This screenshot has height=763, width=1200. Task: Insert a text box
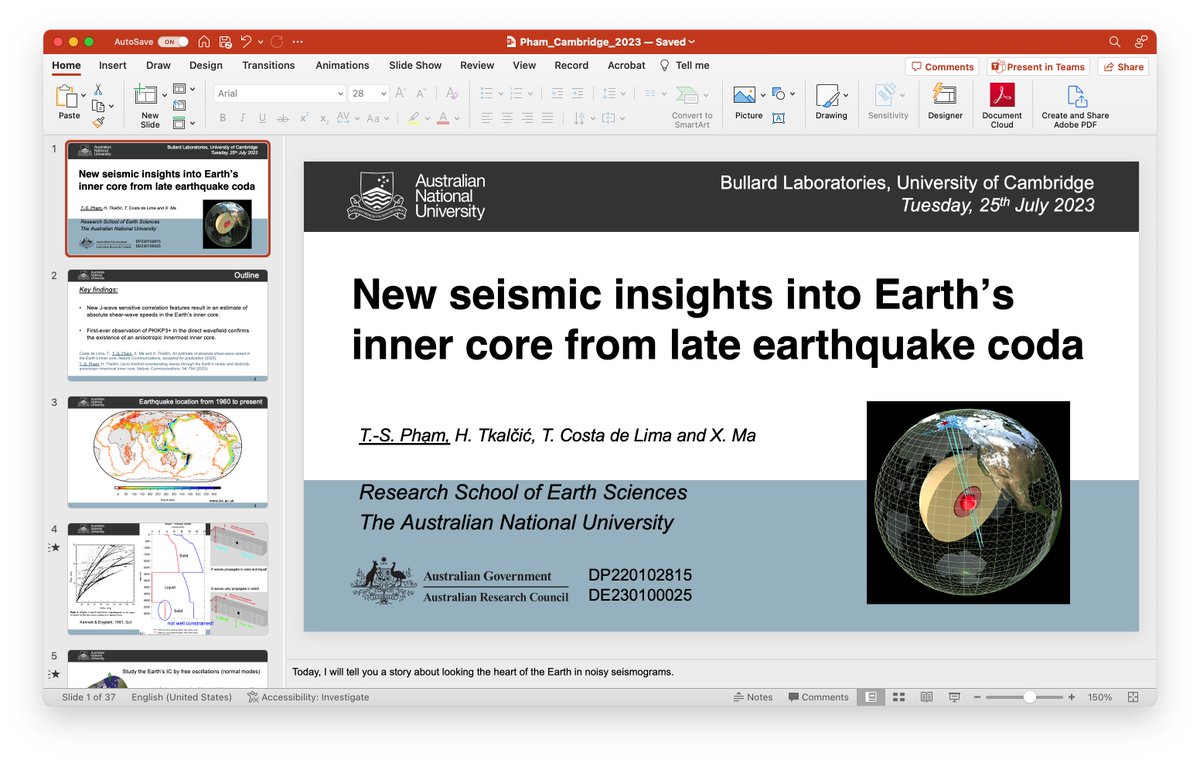tap(778, 118)
